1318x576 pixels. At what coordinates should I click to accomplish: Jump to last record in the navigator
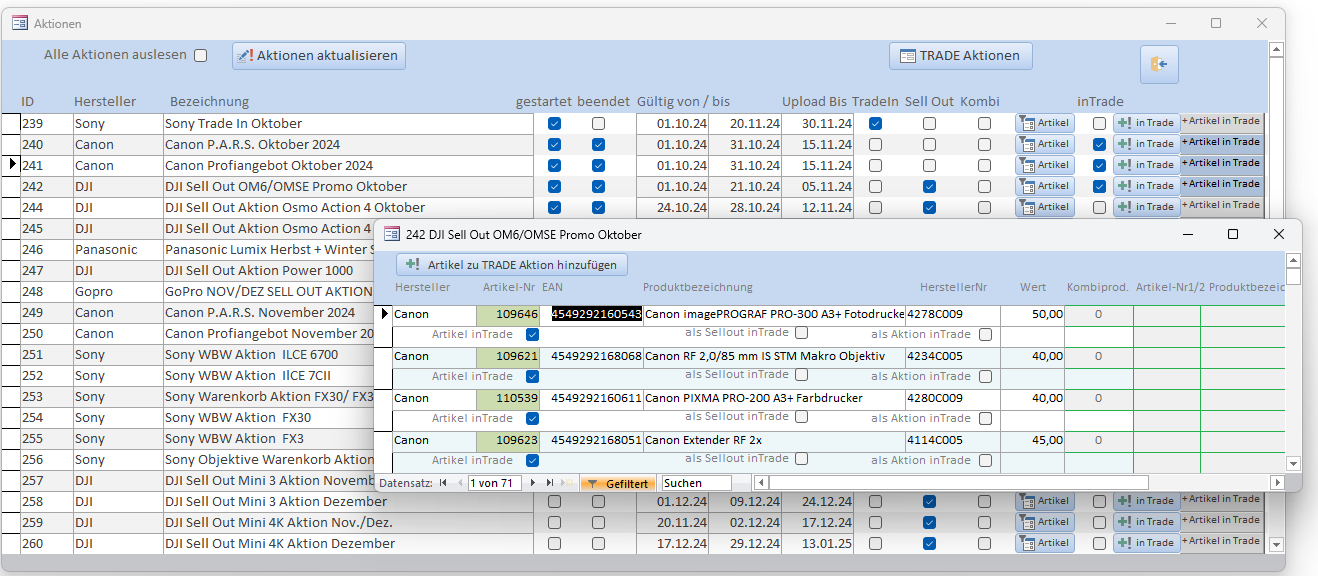point(549,483)
